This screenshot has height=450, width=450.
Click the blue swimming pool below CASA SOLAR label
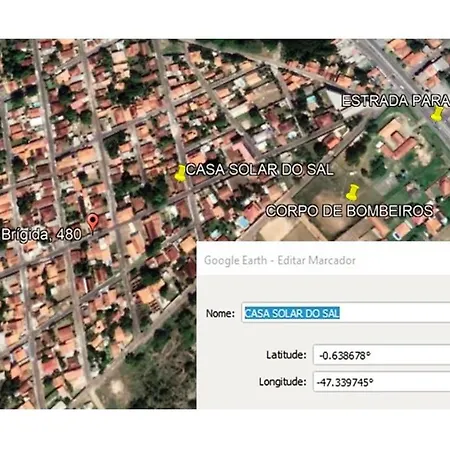[242, 221]
